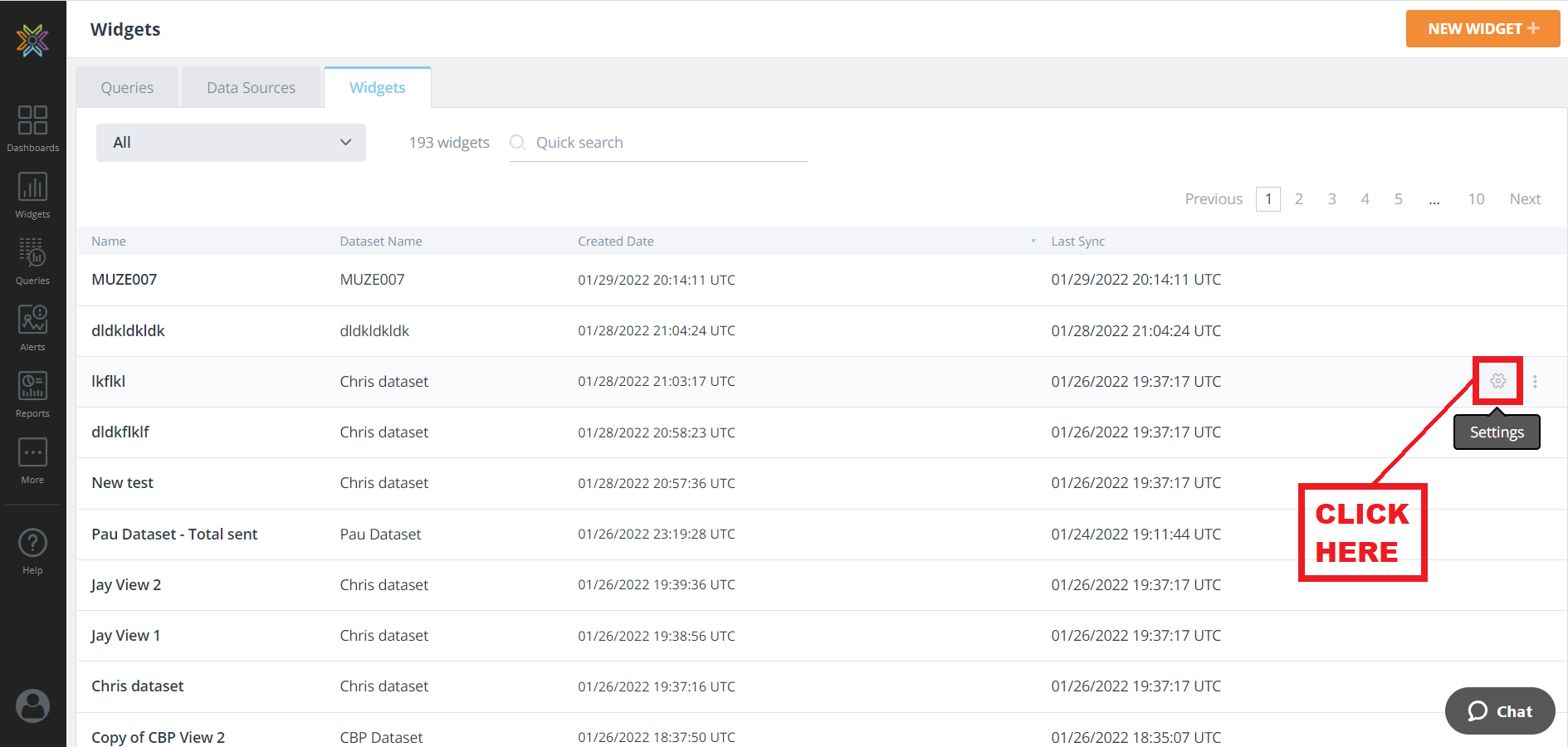Jump to page 10 in pagination
The image size is (1568, 747).
[x=1476, y=199]
